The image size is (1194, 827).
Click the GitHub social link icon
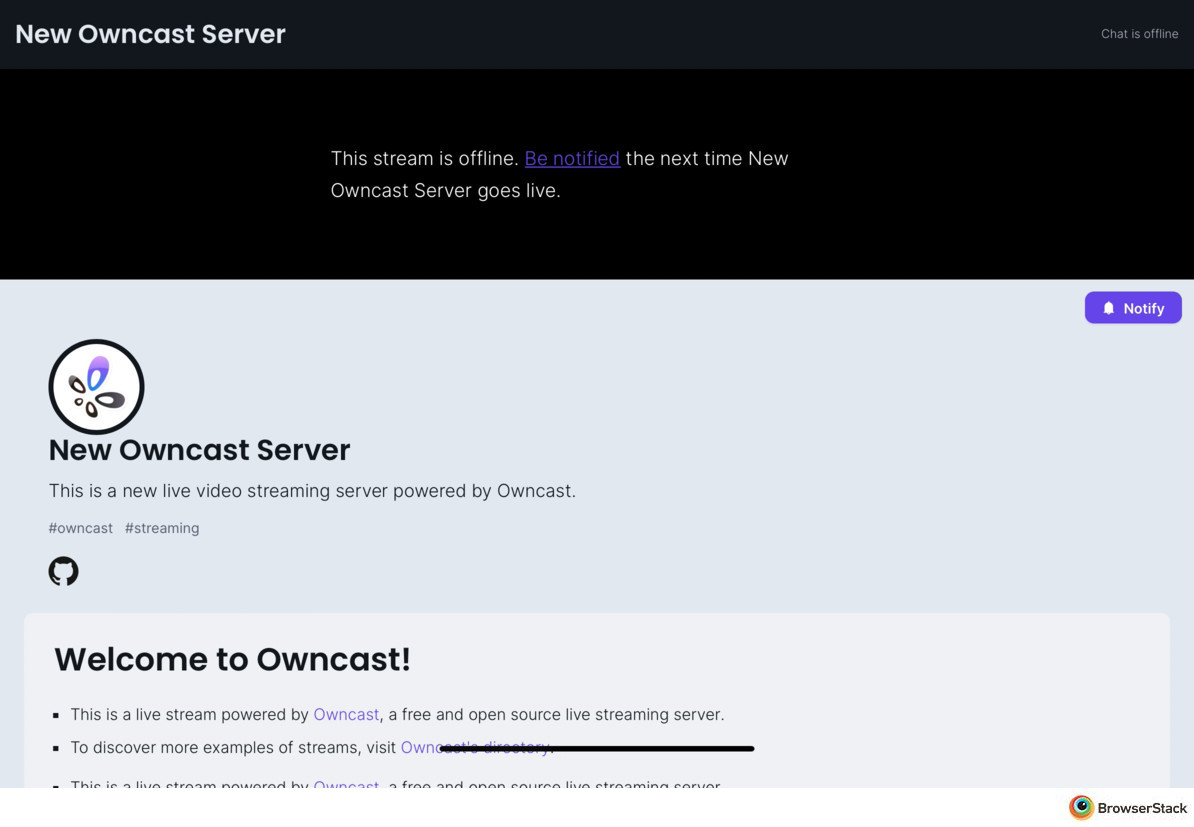(63, 571)
